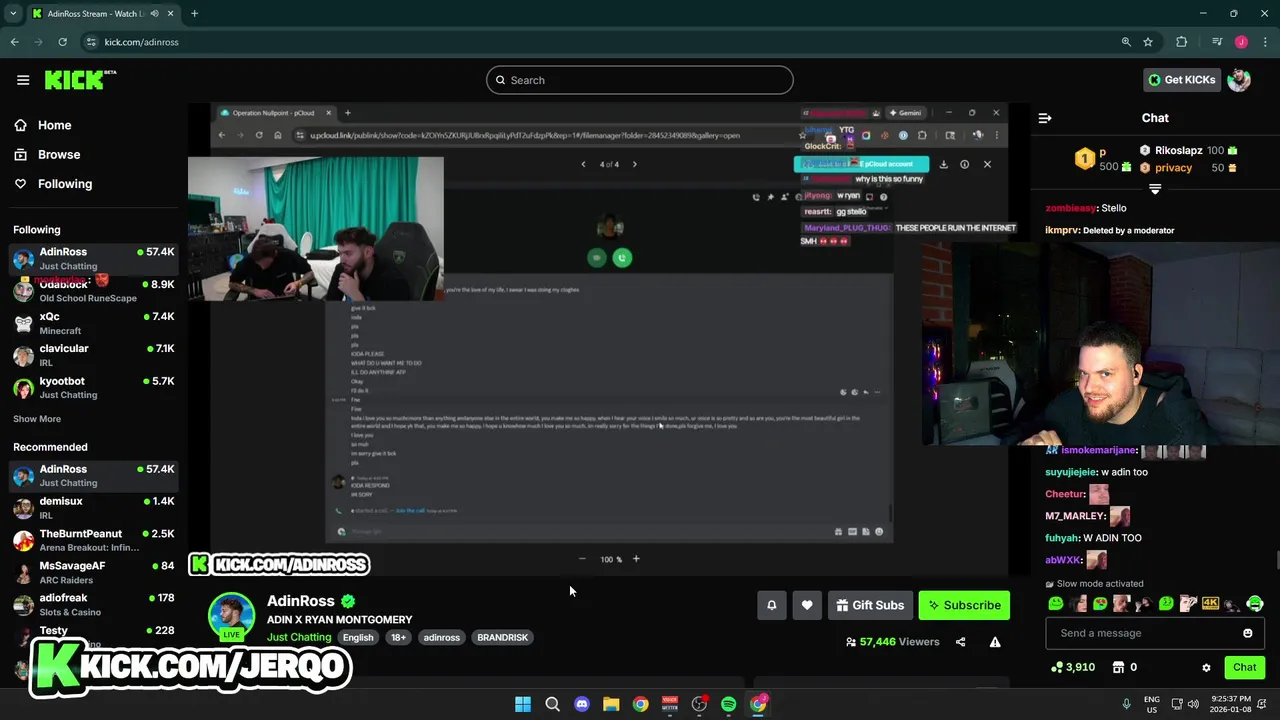
Task: Insert the heart-eyes green emote
Action: coord(1100,603)
